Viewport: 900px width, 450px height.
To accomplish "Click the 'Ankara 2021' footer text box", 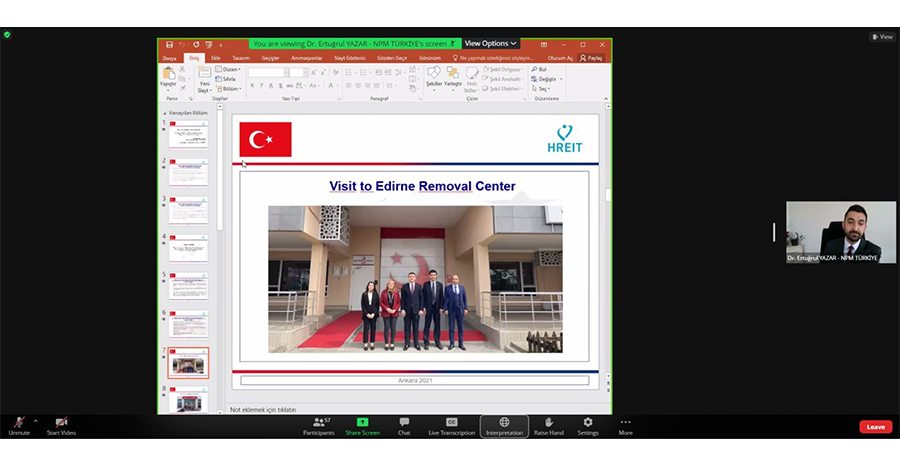I will click(x=414, y=380).
